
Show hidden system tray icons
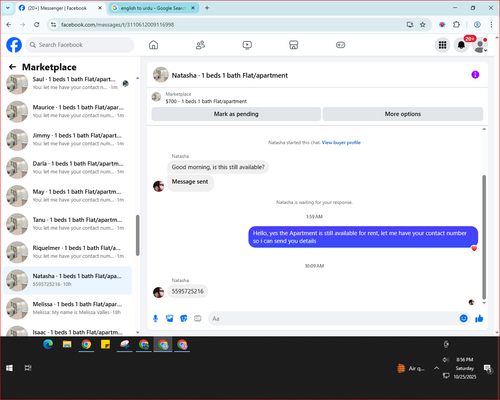[436, 368]
